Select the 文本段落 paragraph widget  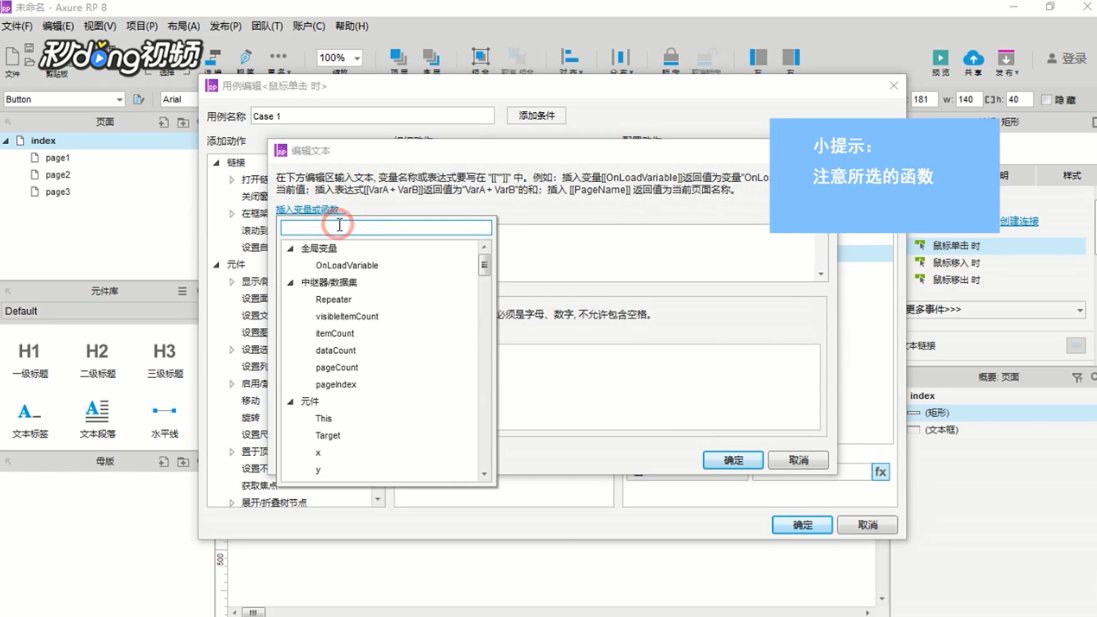click(97, 419)
